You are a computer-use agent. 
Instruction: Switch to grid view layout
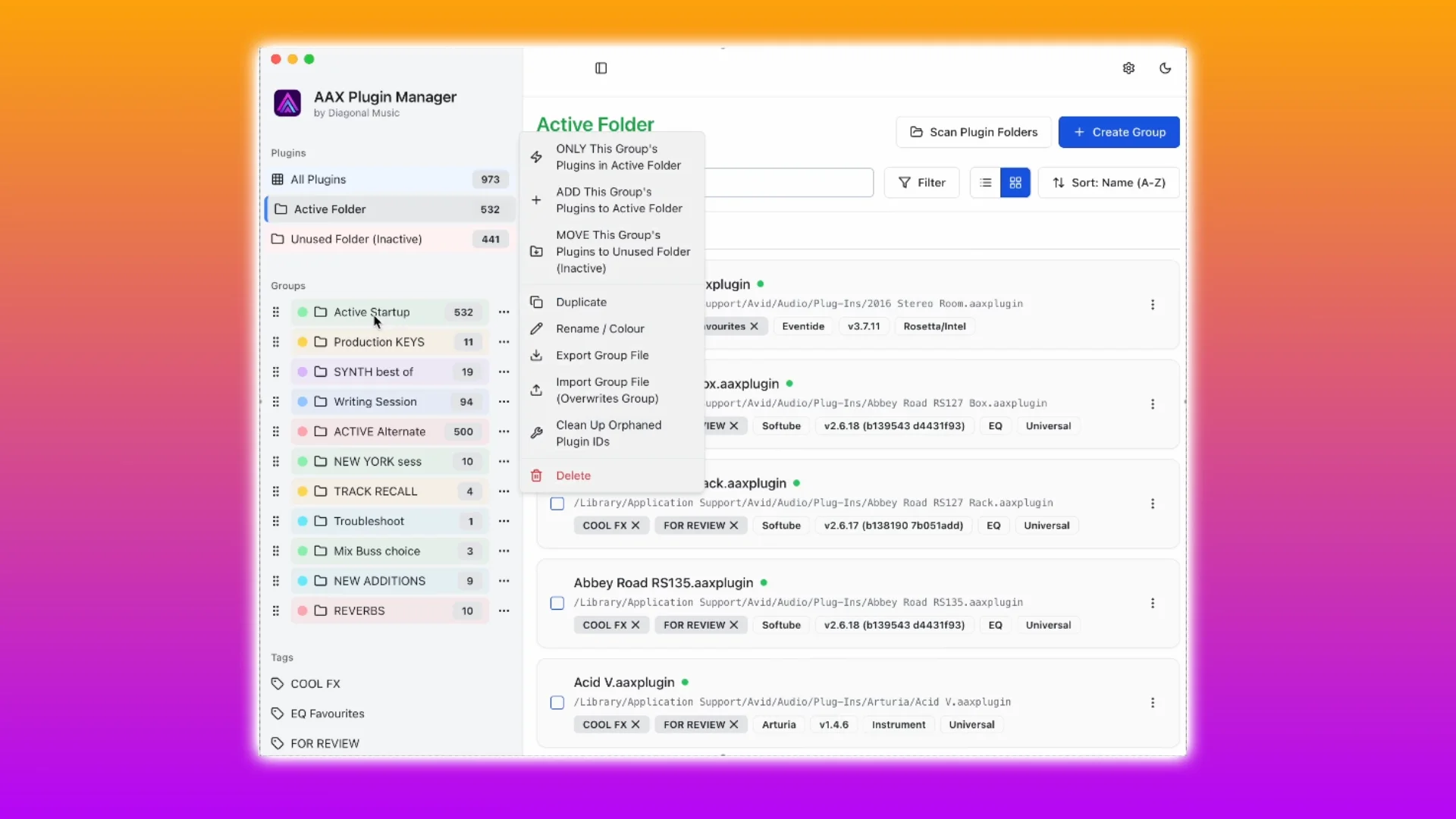(x=1015, y=183)
